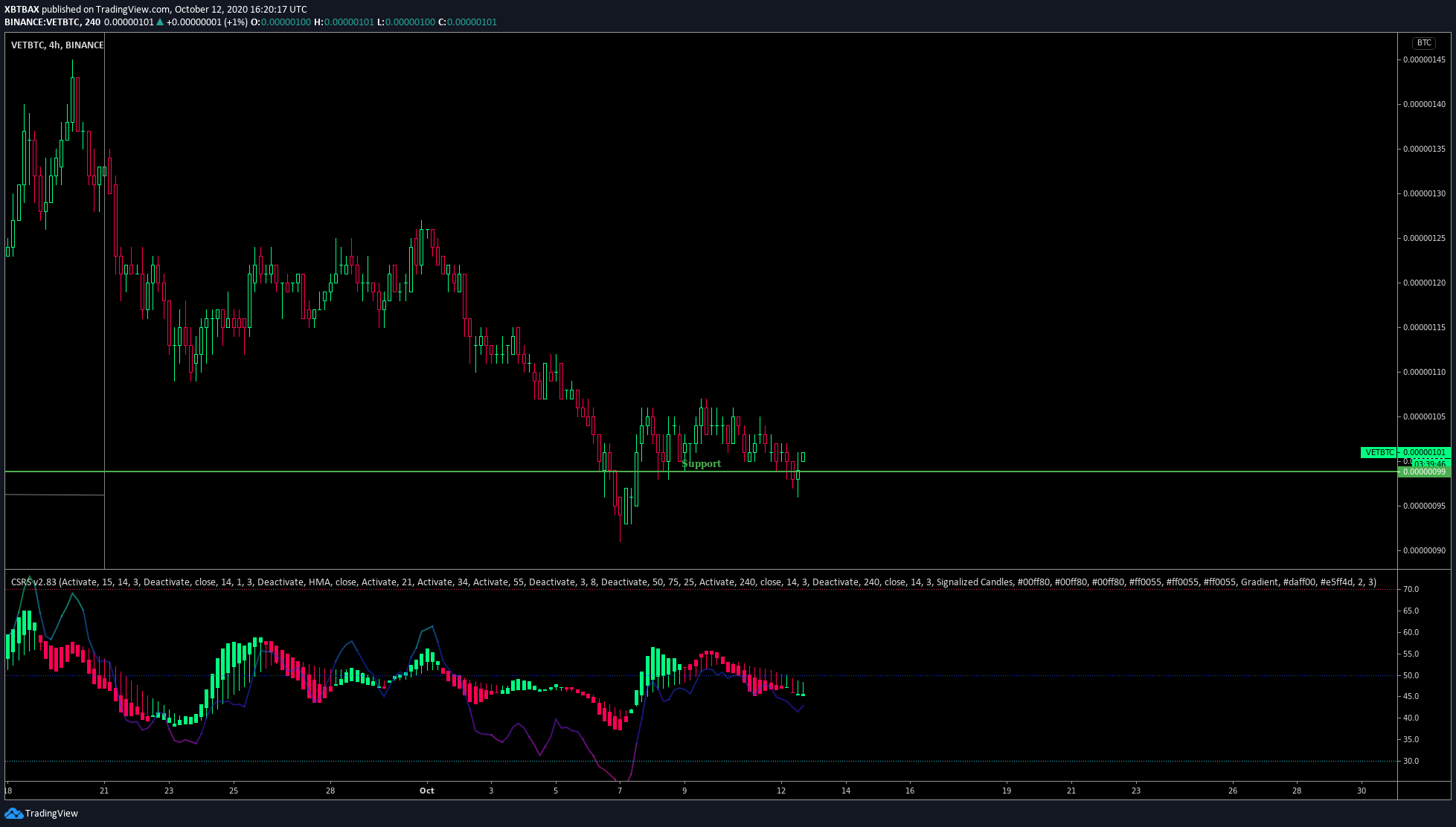Viewport: 1456px width, 827px height.
Task: Click the indicator scale value 60.0
Action: click(x=1411, y=632)
